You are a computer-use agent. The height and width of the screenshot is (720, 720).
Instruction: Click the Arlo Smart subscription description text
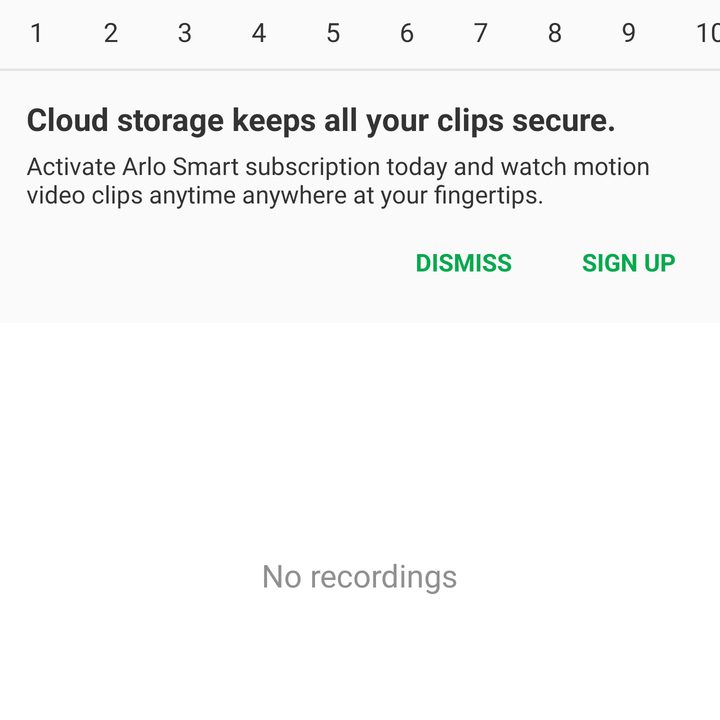[x=338, y=181]
